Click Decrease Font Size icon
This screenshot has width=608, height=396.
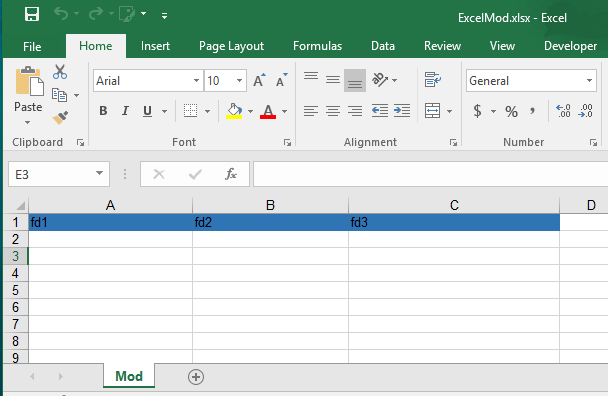tap(282, 80)
